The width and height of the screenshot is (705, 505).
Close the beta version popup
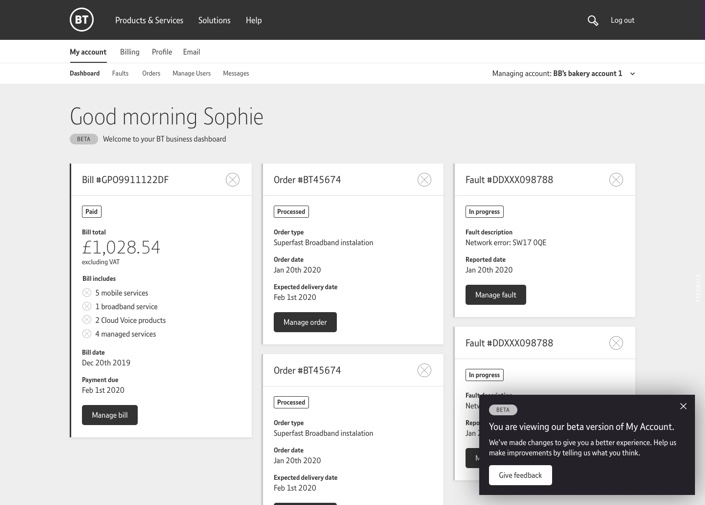[x=683, y=406]
